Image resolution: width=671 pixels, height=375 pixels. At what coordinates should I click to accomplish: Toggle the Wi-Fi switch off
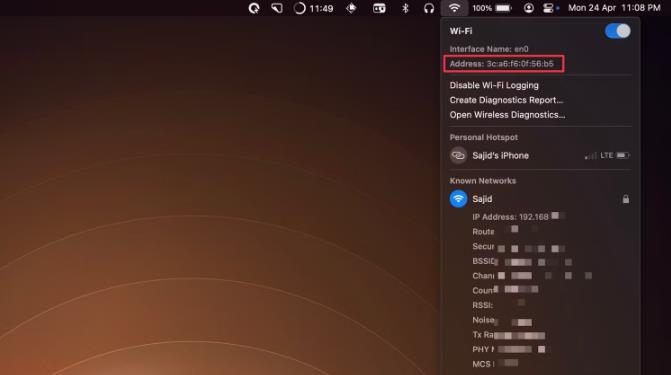617,31
